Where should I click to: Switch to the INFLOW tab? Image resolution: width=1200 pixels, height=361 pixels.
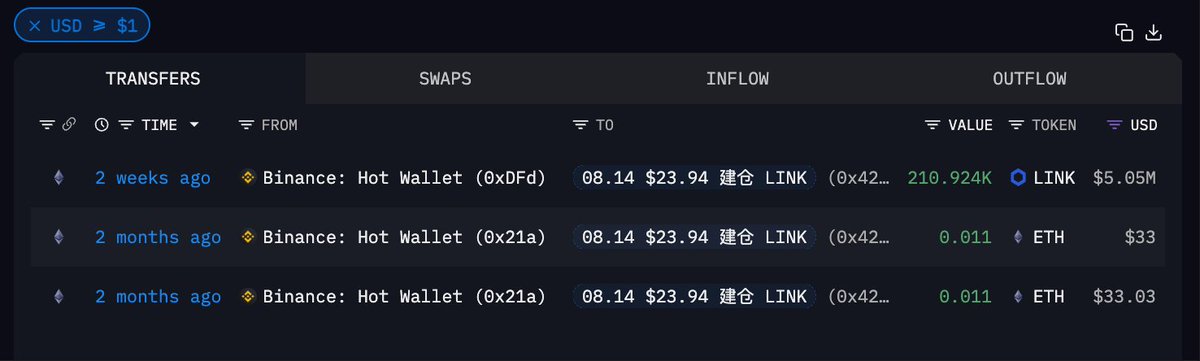pyautogui.click(x=737, y=78)
